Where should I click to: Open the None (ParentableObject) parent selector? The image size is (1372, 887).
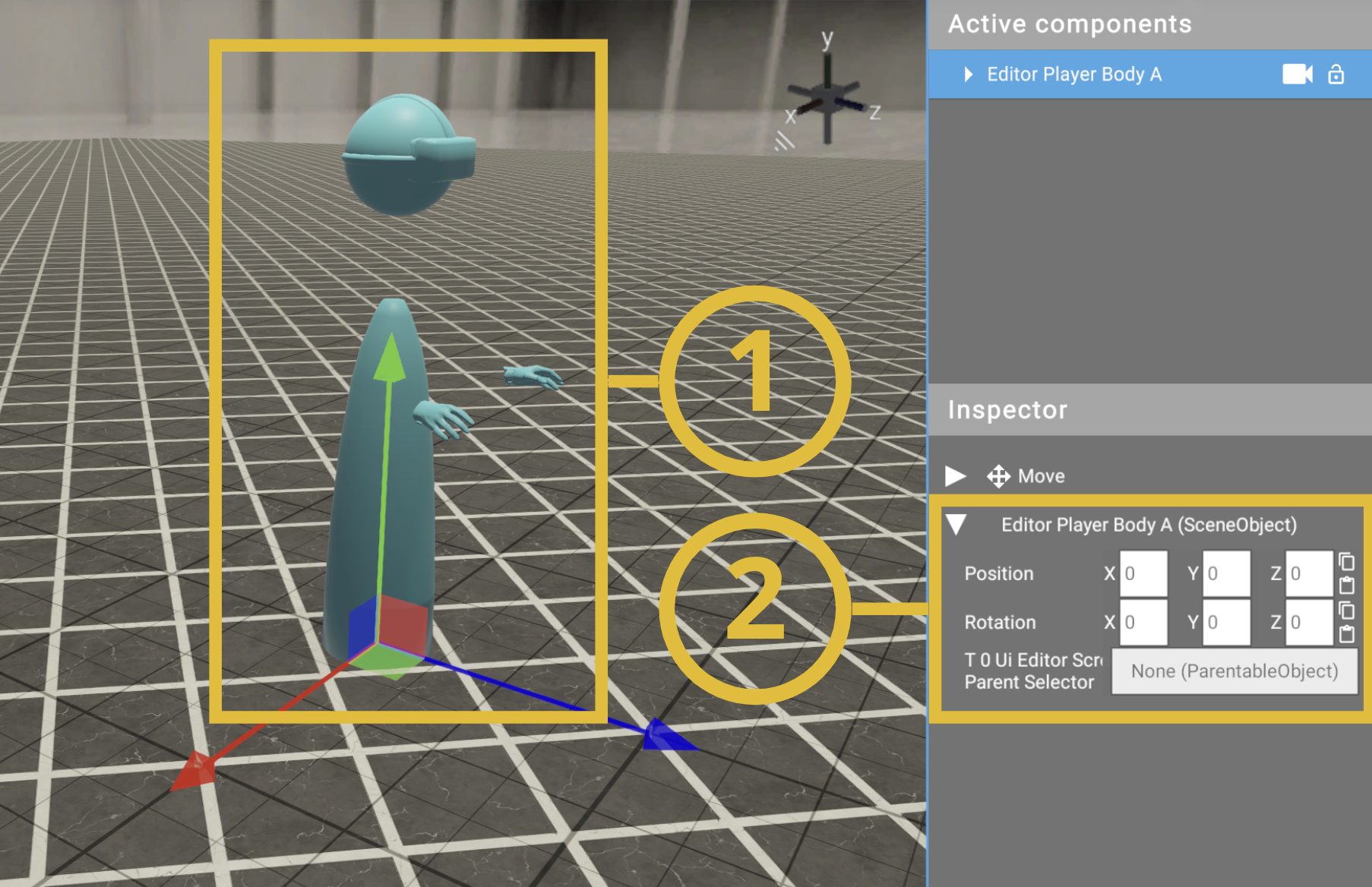click(1234, 671)
